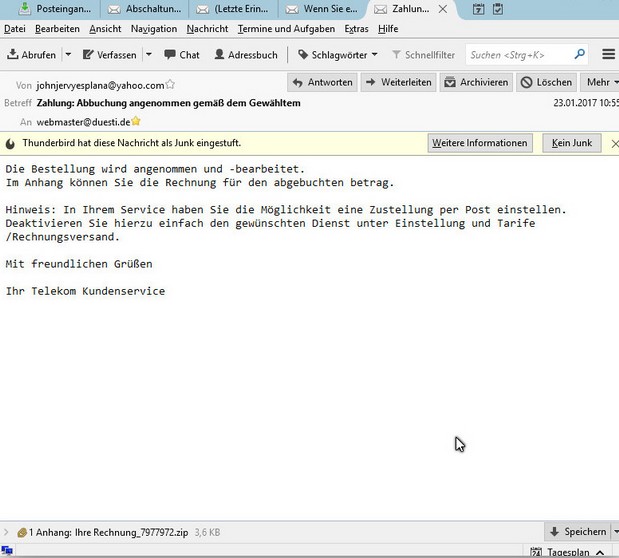Open the calendar tab icon
Viewport: 619px width, 558px height.
pyautogui.click(x=478, y=9)
